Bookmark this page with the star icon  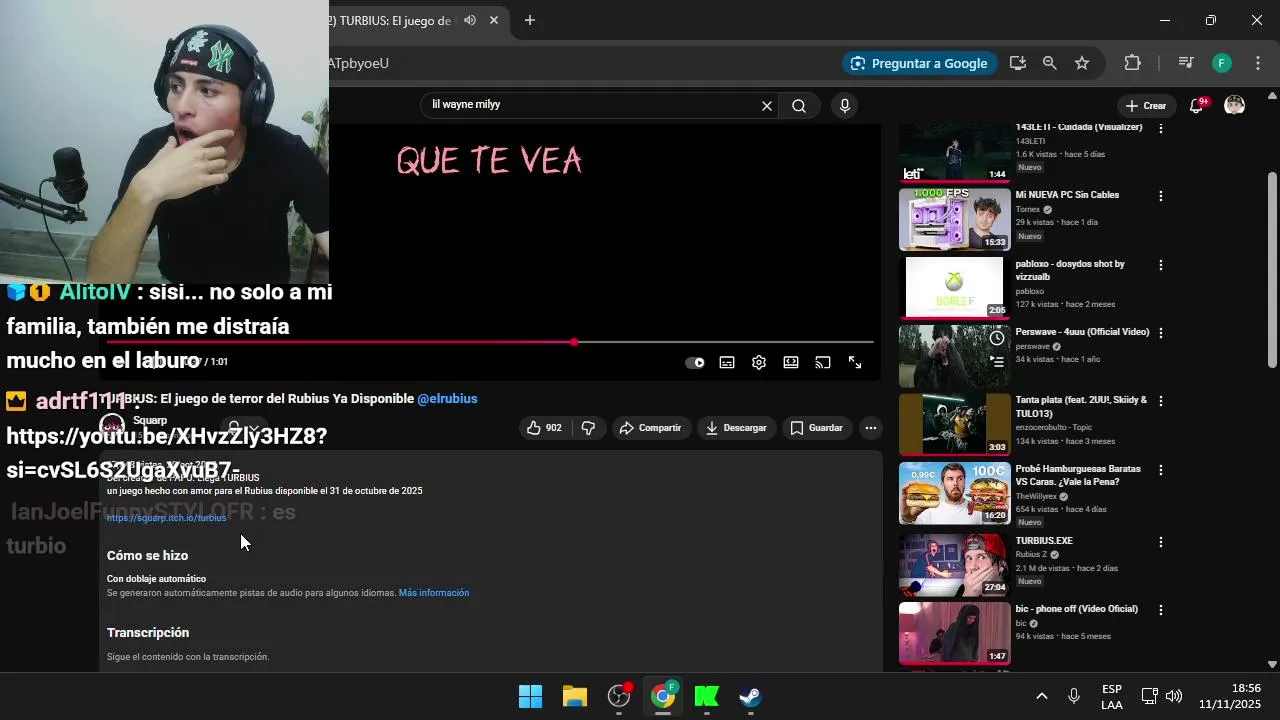point(1082,63)
